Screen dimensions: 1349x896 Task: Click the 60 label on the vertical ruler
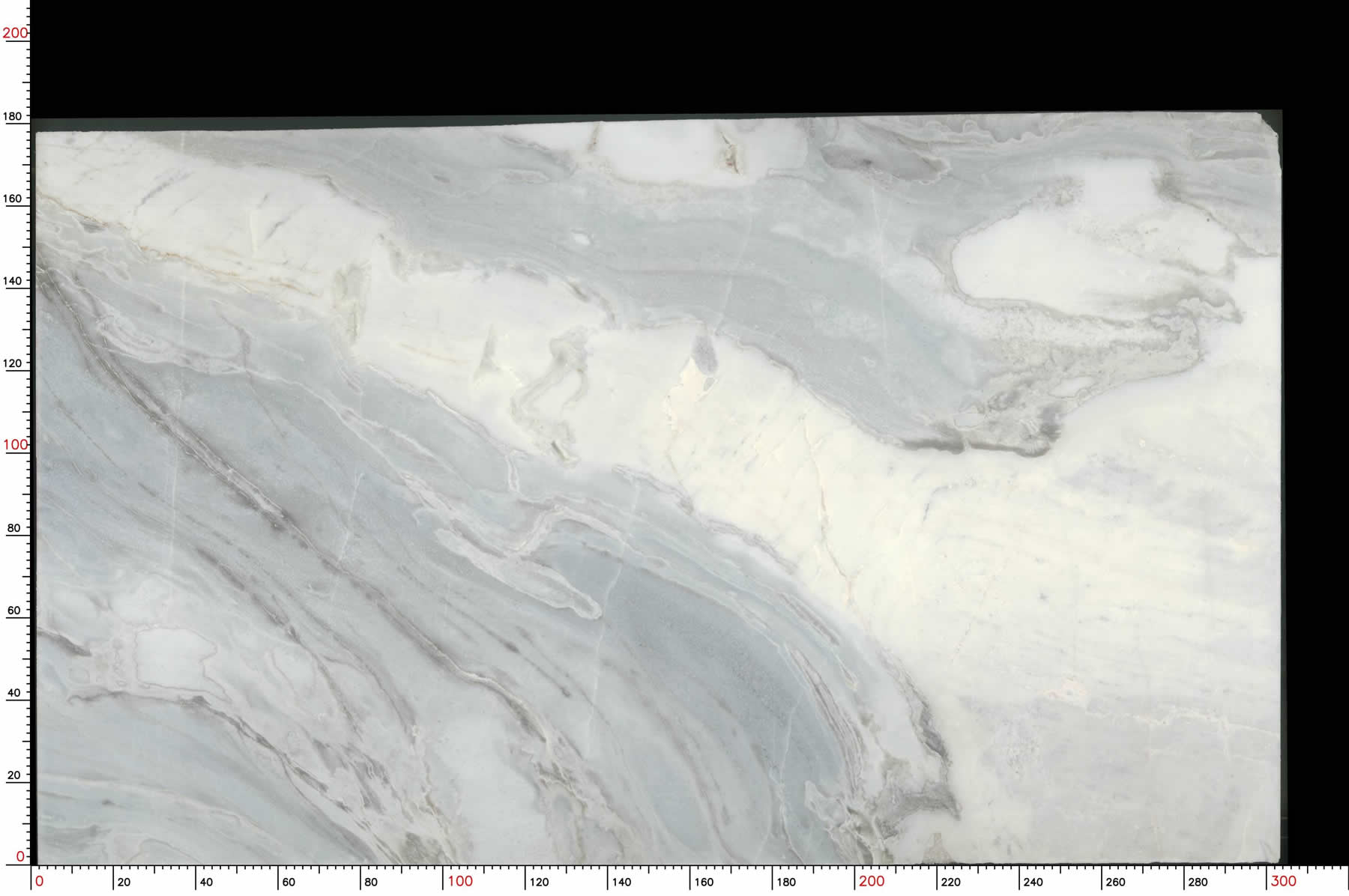pos(13,611)
